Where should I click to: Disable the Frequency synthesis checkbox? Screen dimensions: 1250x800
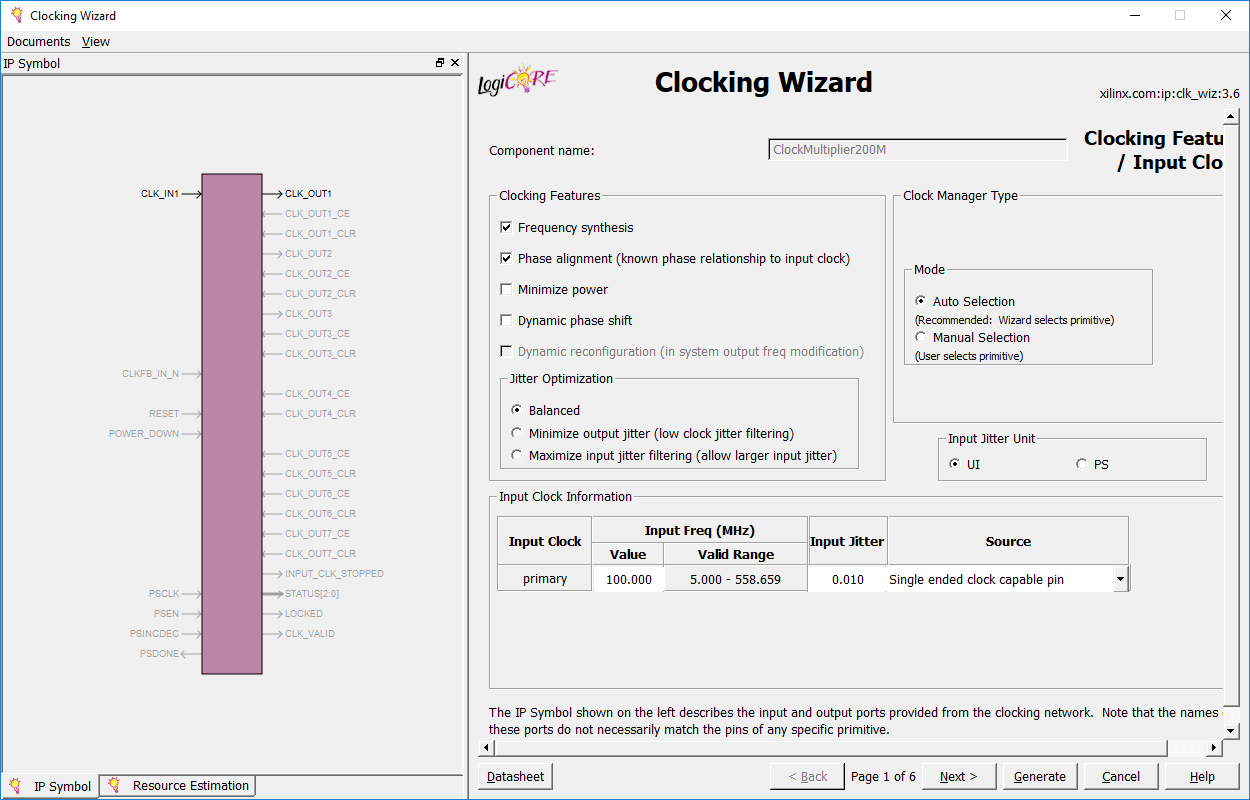pos(506,227)
